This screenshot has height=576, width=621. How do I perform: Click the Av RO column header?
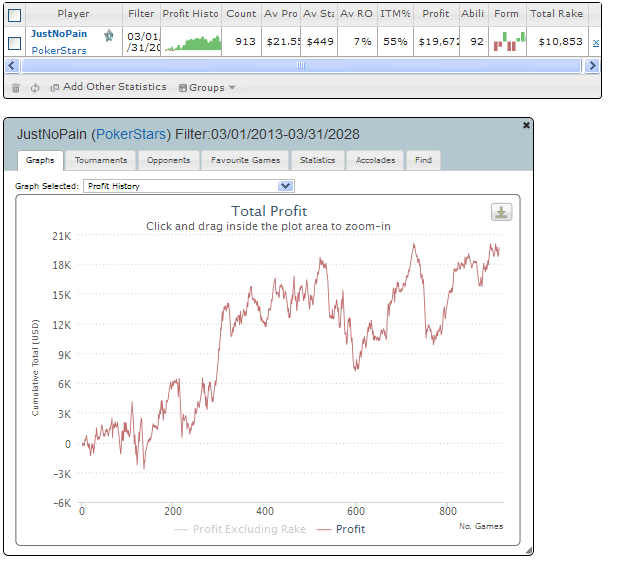357,14
